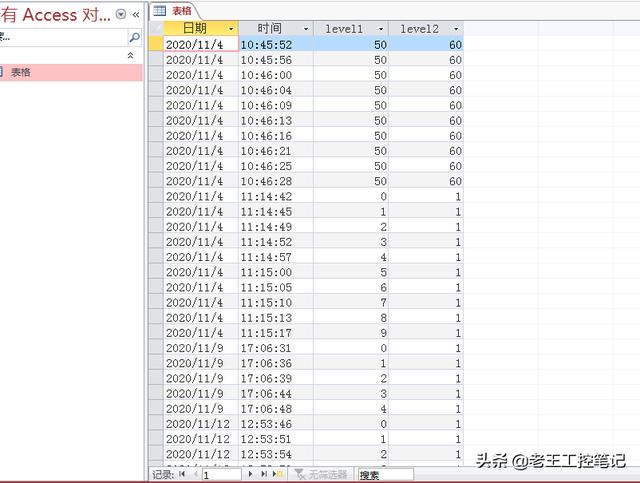
Task: Click the level1 value in row 10:46:21
Action: [351, 151]
